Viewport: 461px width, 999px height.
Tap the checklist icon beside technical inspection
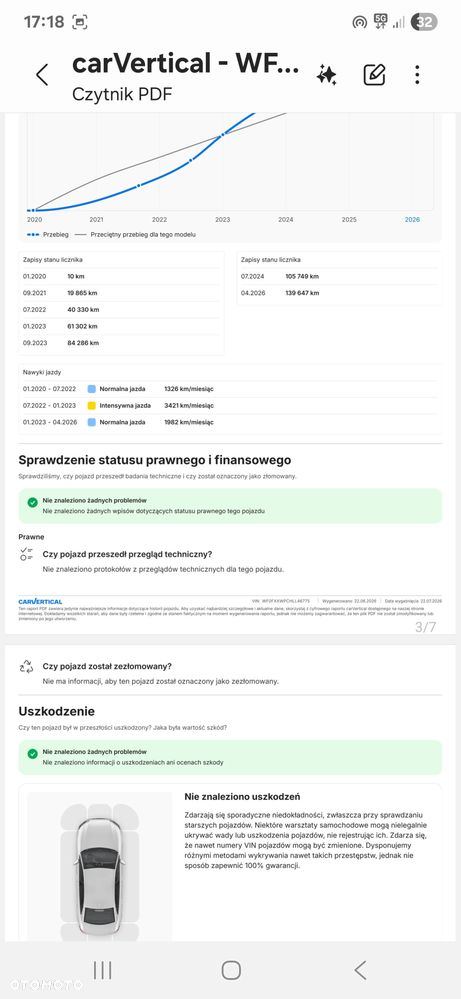tap(26, 554)
